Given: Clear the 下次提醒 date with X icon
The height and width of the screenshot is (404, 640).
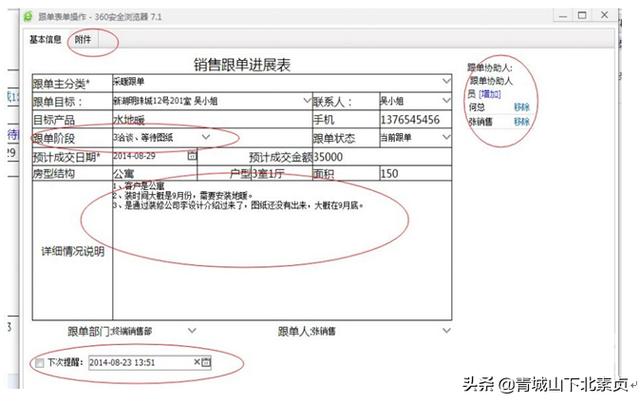Looking at the screenshot, I should (x=197, y=362).
